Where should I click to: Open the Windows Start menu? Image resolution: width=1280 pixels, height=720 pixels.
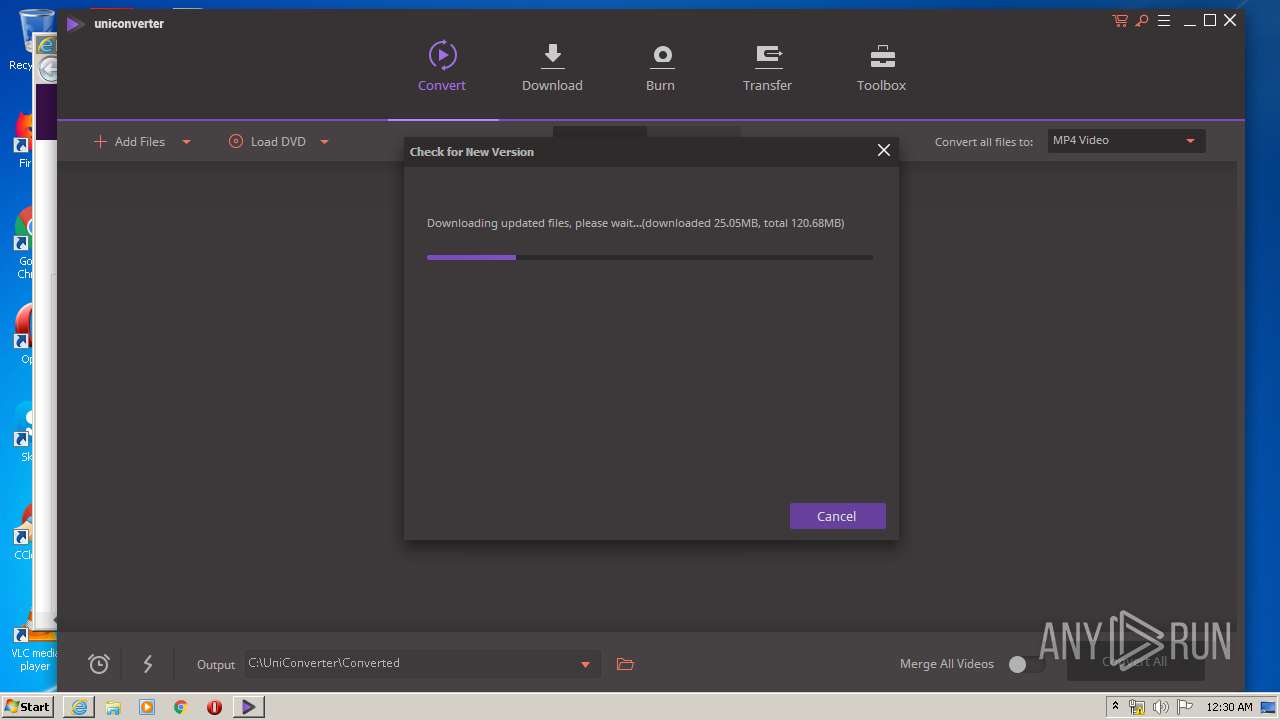tap(27, 706)
